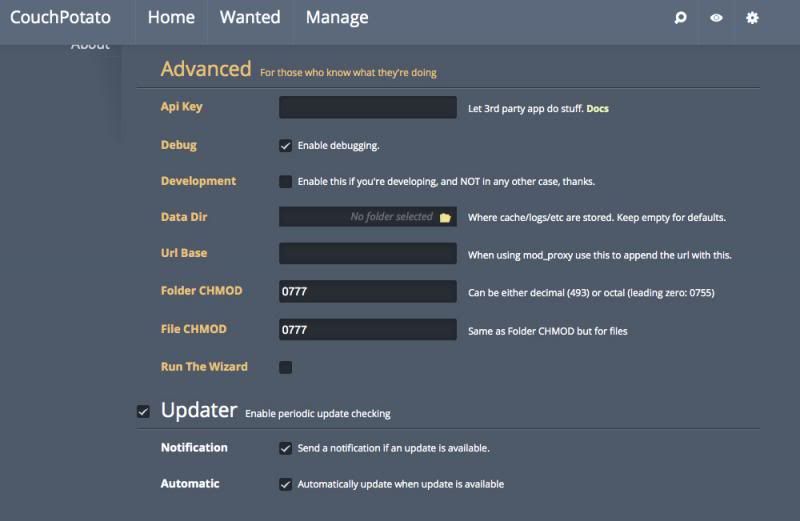
Task: Click the Api Key input field
Action: (367, 108)
